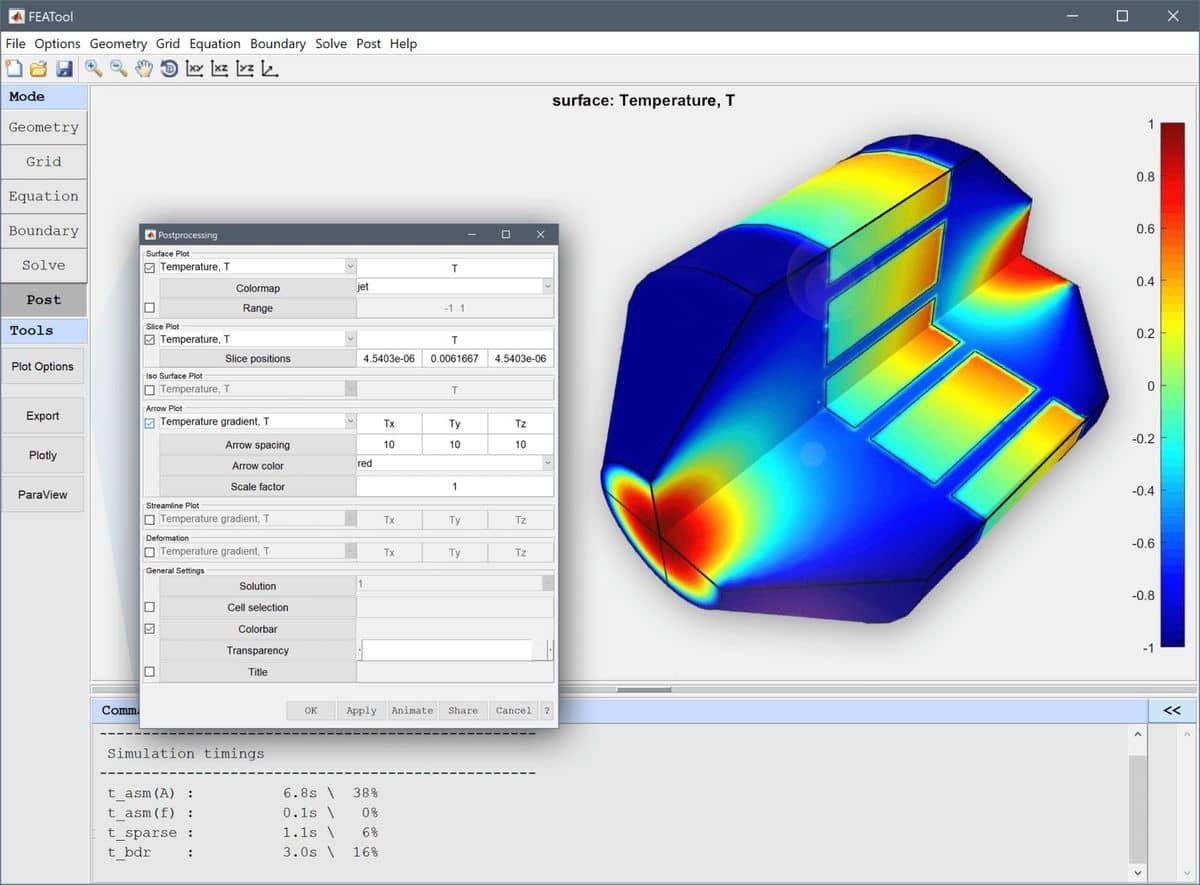Switch to the YZ plane view

click(245, 69)
